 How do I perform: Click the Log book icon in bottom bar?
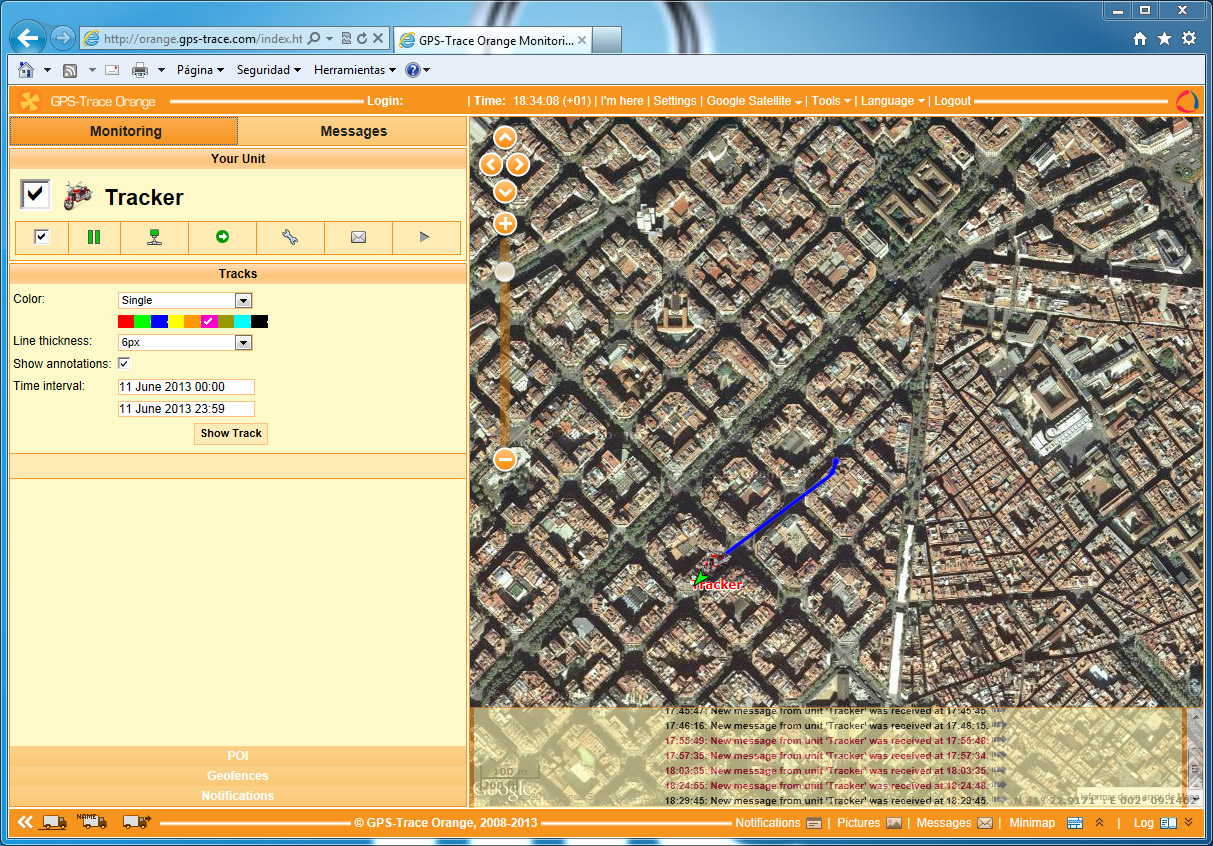[x=1168, y=823]
